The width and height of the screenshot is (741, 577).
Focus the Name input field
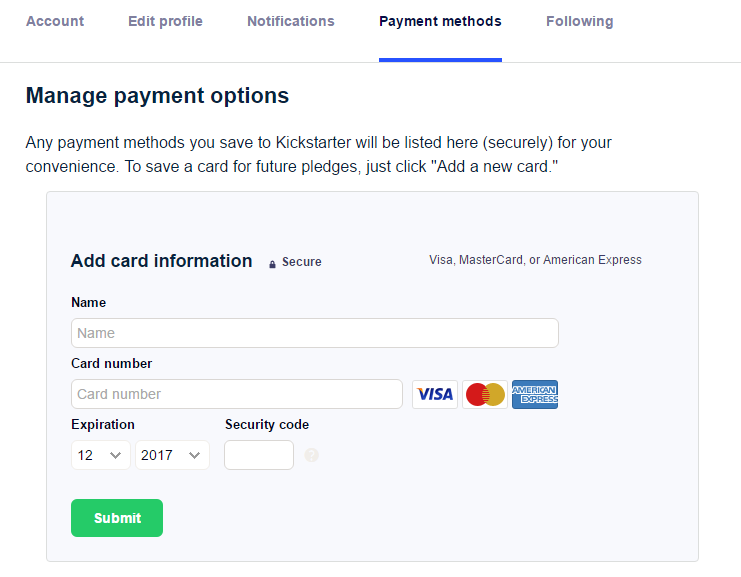coord(314,333)
